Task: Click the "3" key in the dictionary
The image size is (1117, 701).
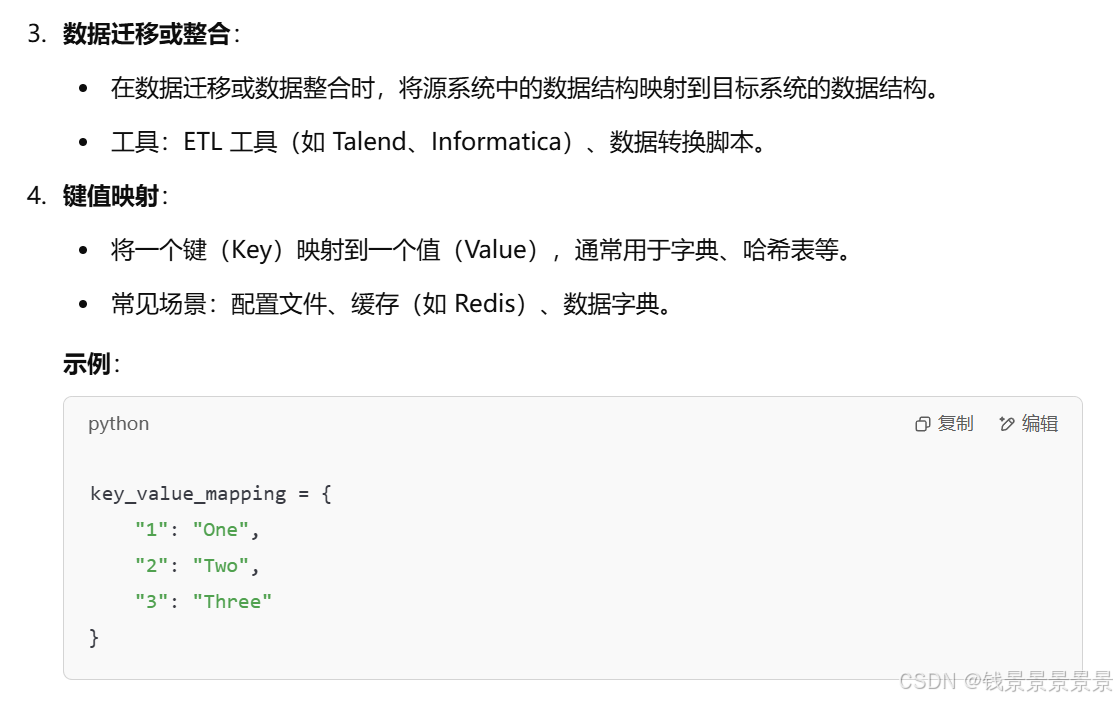Action: (151, 601)
